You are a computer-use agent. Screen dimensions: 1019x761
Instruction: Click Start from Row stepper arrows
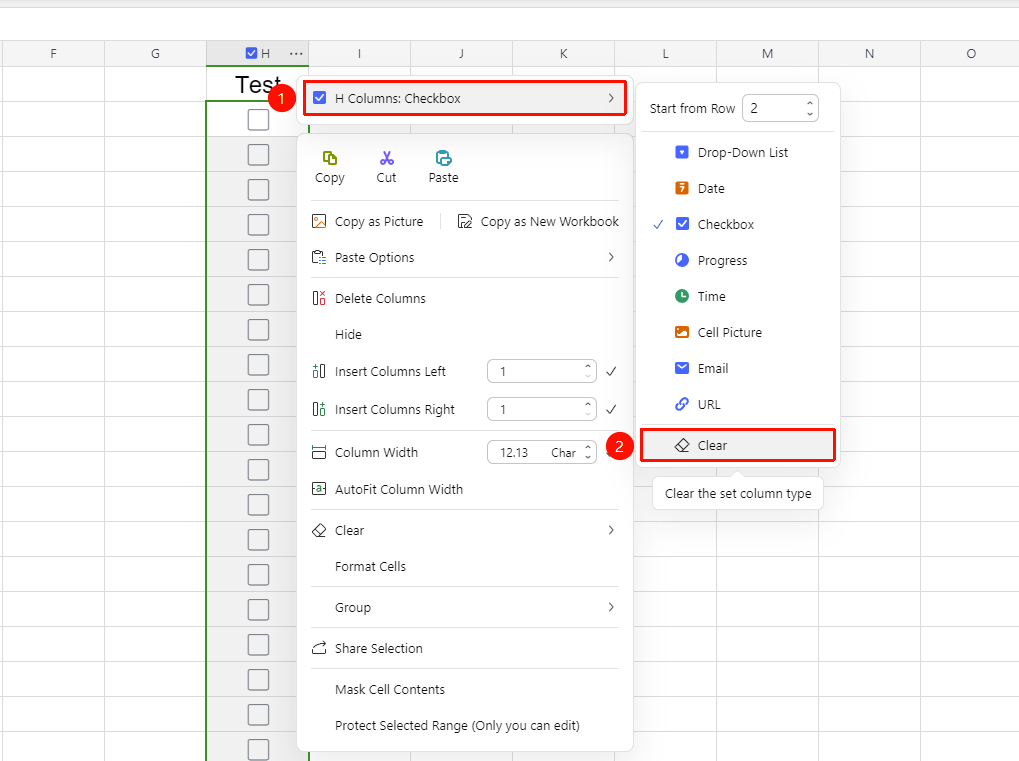(810, 108)
